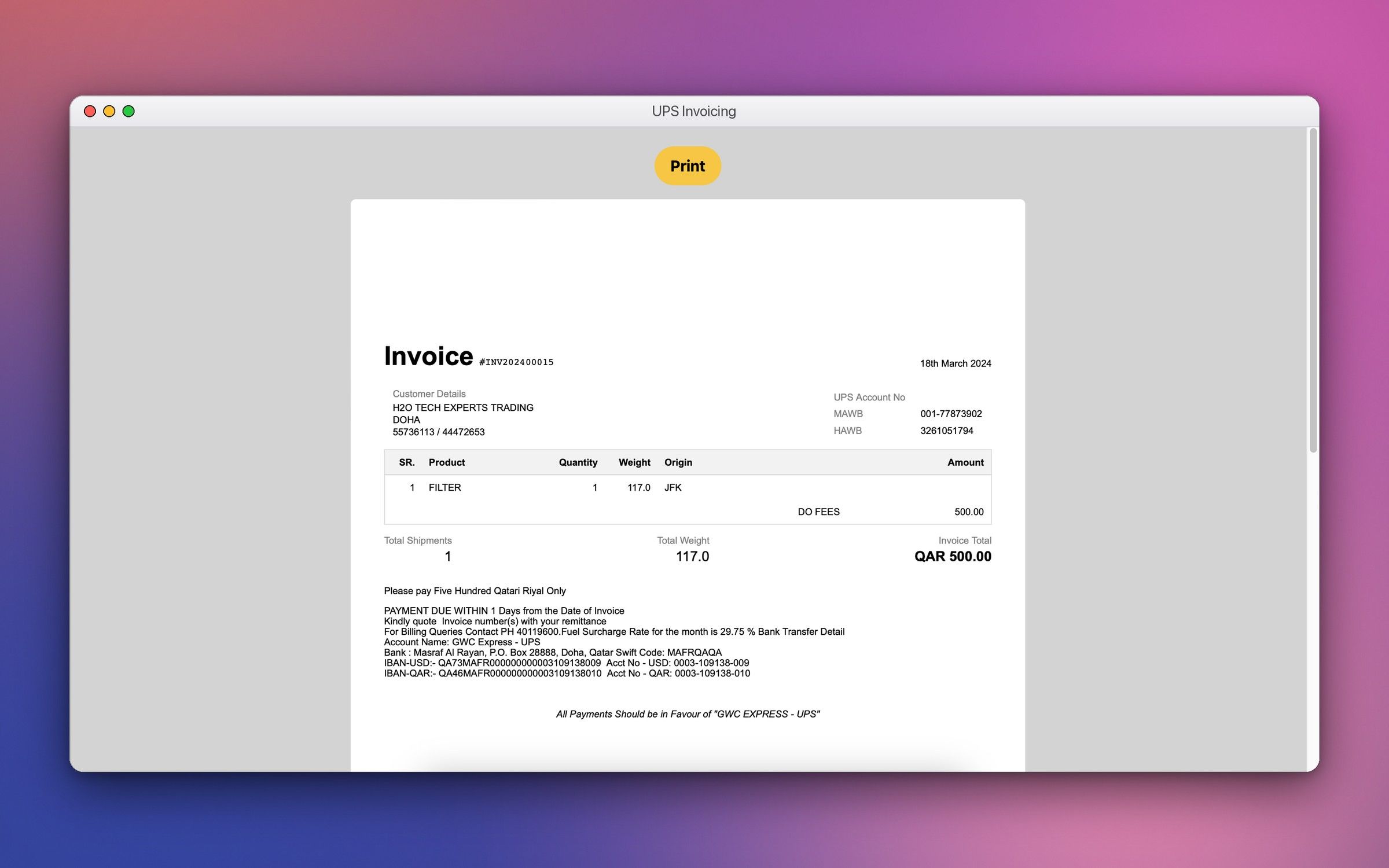Click the Amount column header

(x=965, y=462)
